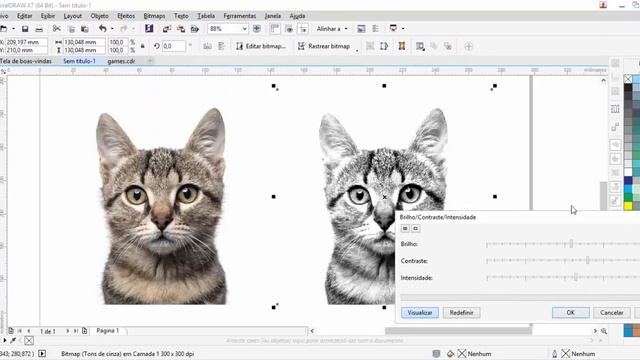Switch to the games.cdr document tab
640x360 pixels.
click(x=121, y=61)
